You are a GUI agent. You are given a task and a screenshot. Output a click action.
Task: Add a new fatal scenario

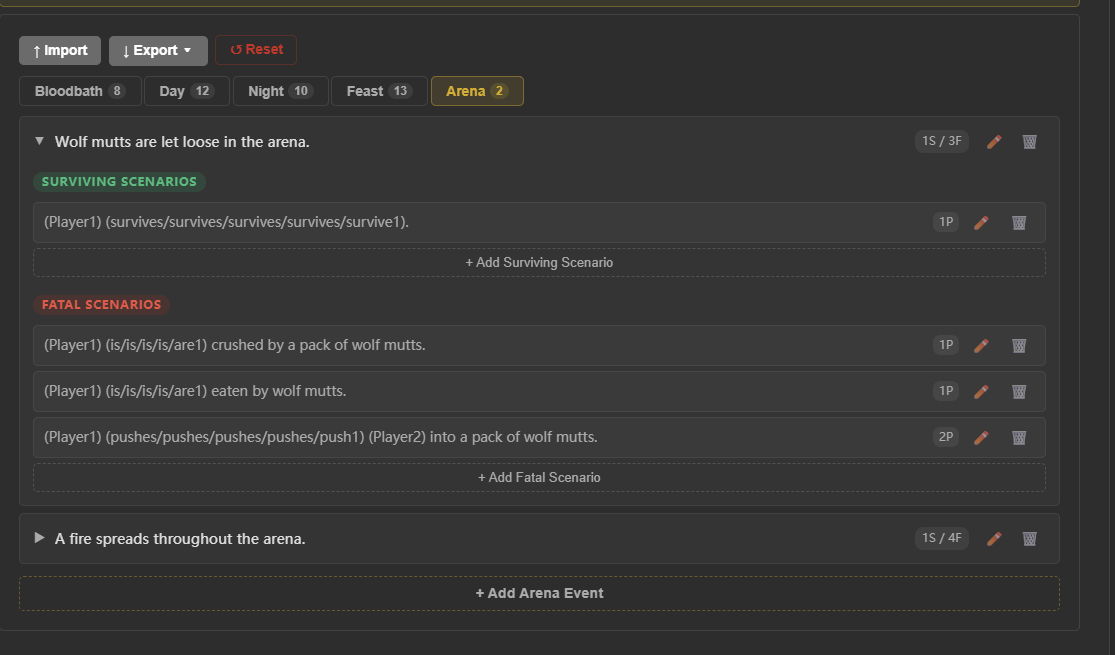coord(539,478)
